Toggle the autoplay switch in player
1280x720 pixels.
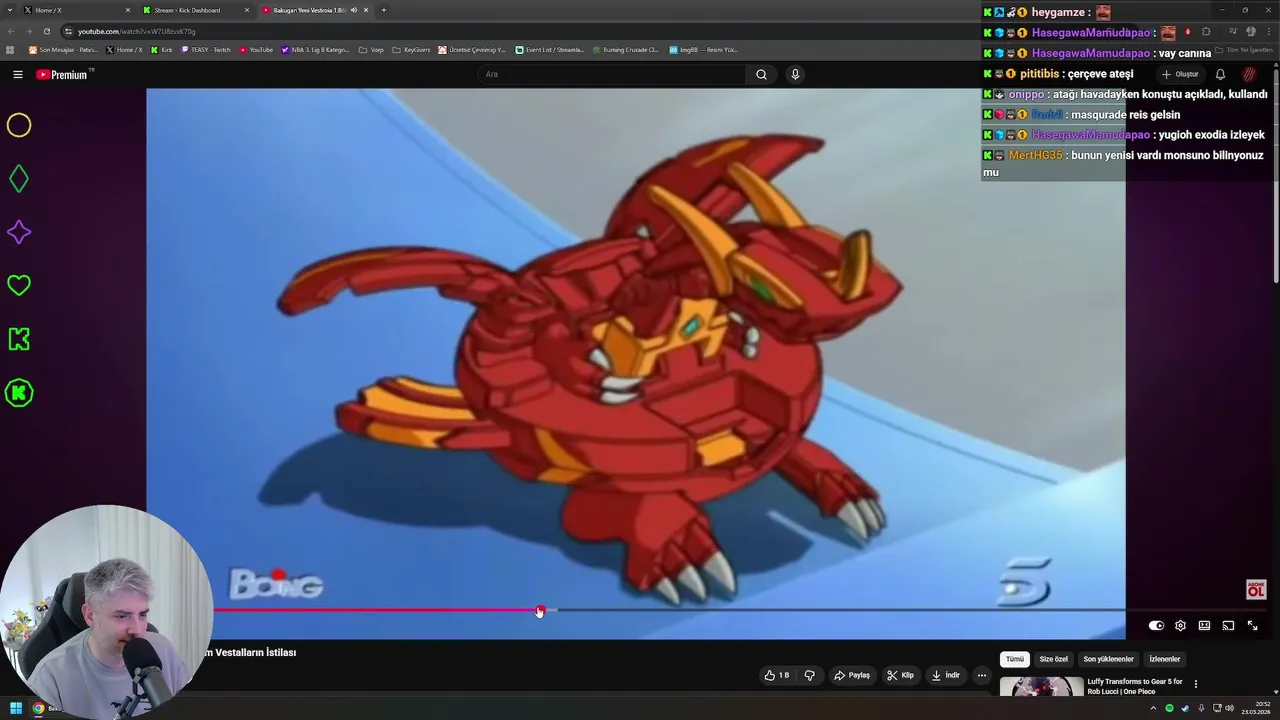pos(1156,625)
